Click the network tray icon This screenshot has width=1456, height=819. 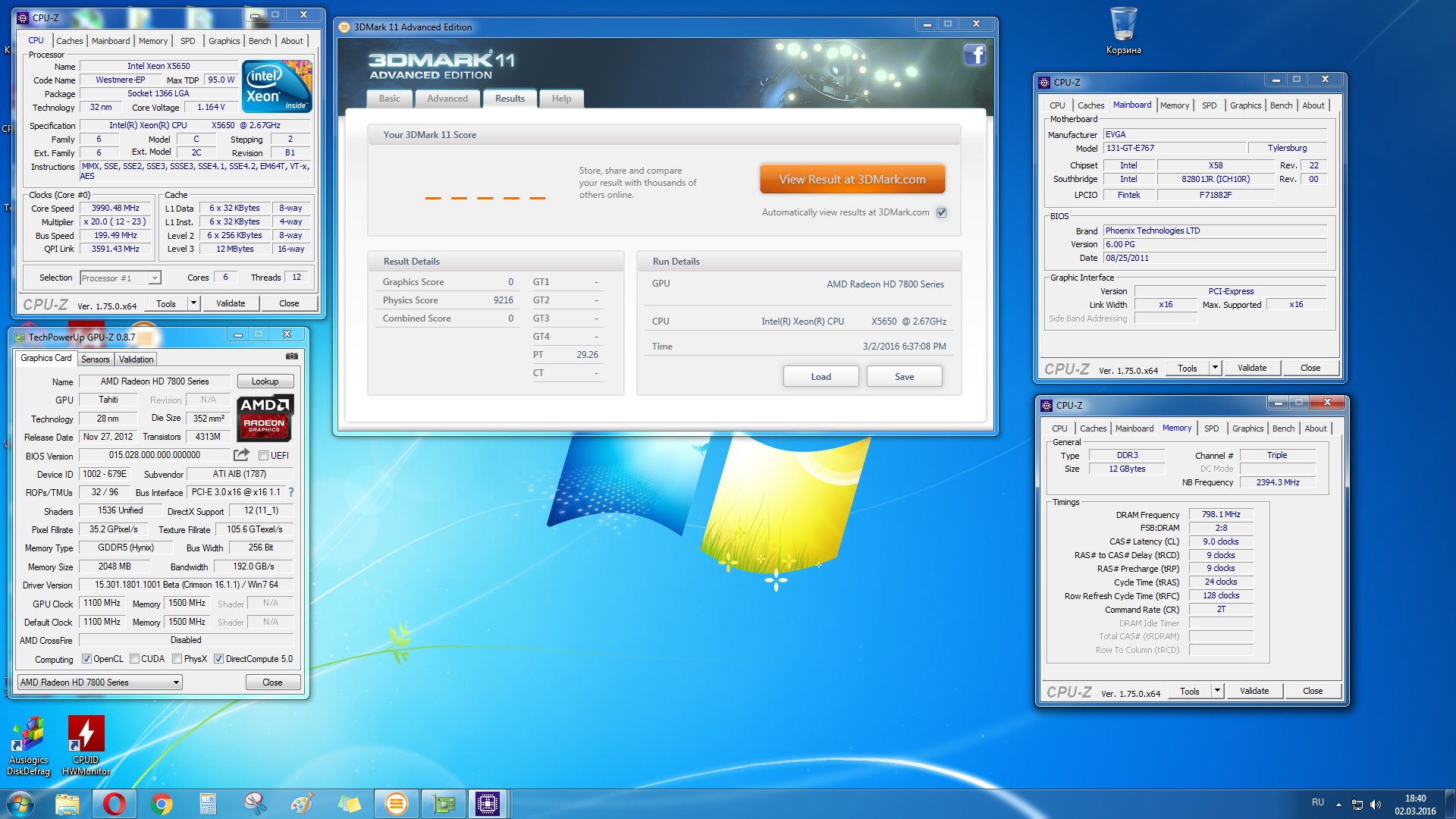pos(1357,805)
